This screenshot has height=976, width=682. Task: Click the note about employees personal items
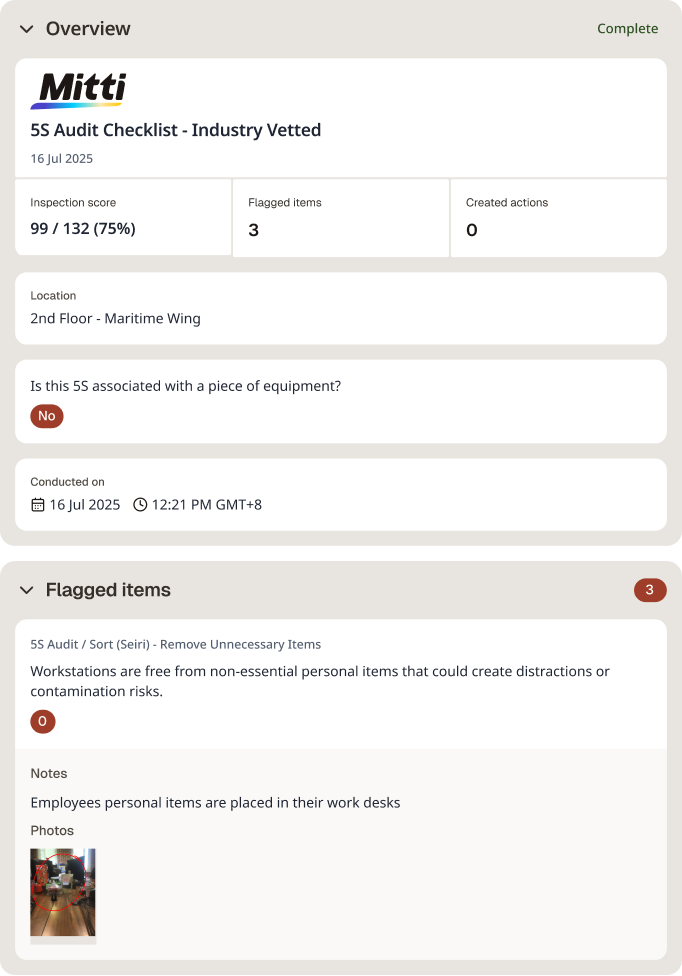(215, 803)
